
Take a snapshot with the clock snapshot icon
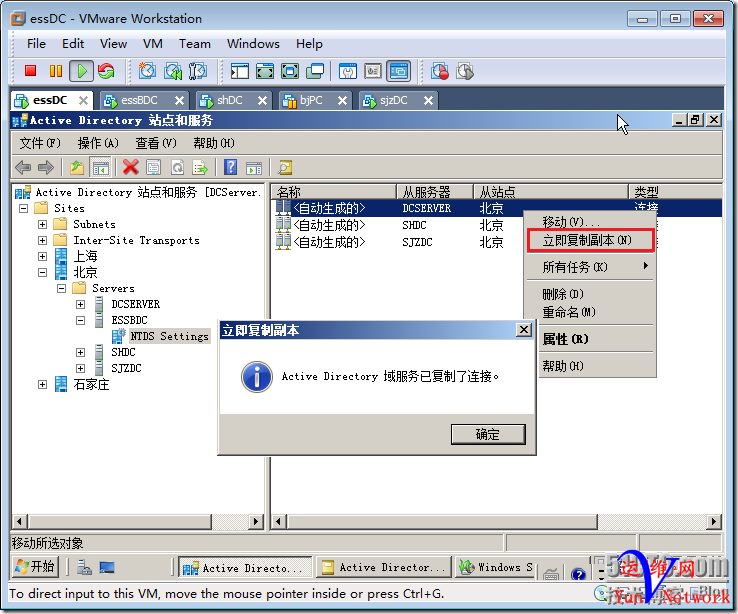[x=147, y=71]
